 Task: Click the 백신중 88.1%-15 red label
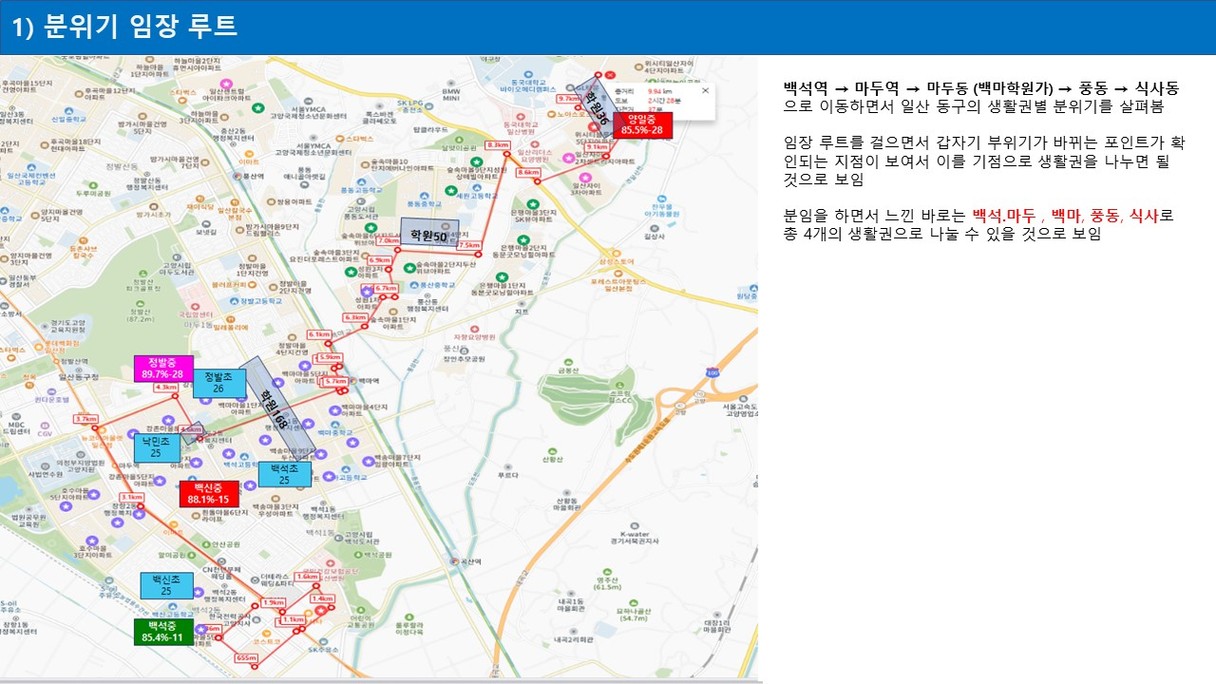tap(209, 493)
